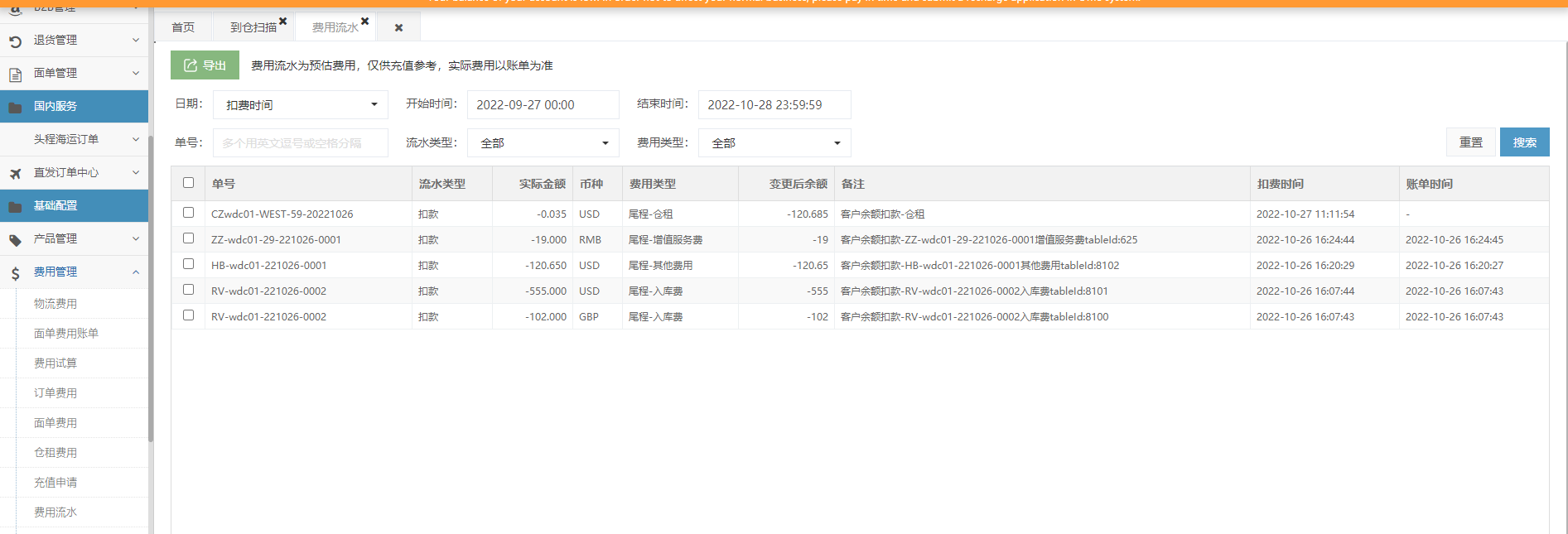Click the 开始时间 date field
1568x534 pixels.
(x=543, y=105)
